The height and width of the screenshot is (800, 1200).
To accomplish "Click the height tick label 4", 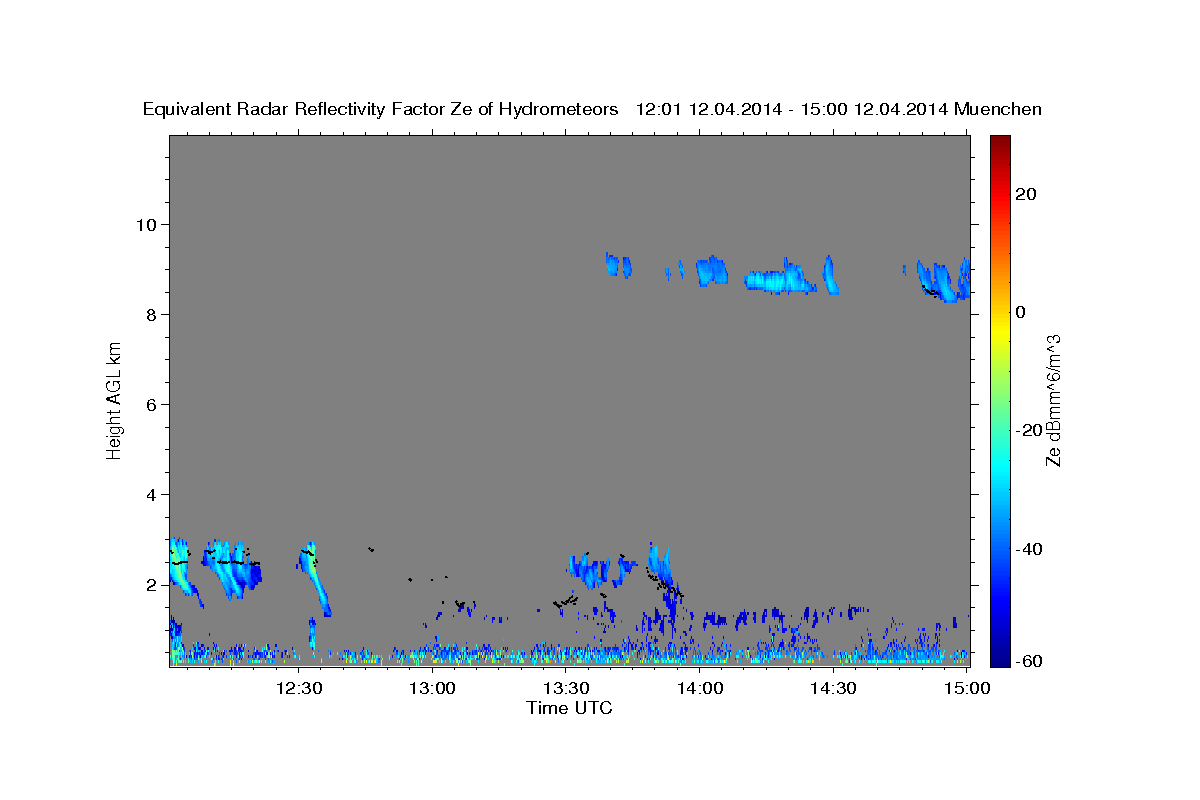I will [152, 494].
